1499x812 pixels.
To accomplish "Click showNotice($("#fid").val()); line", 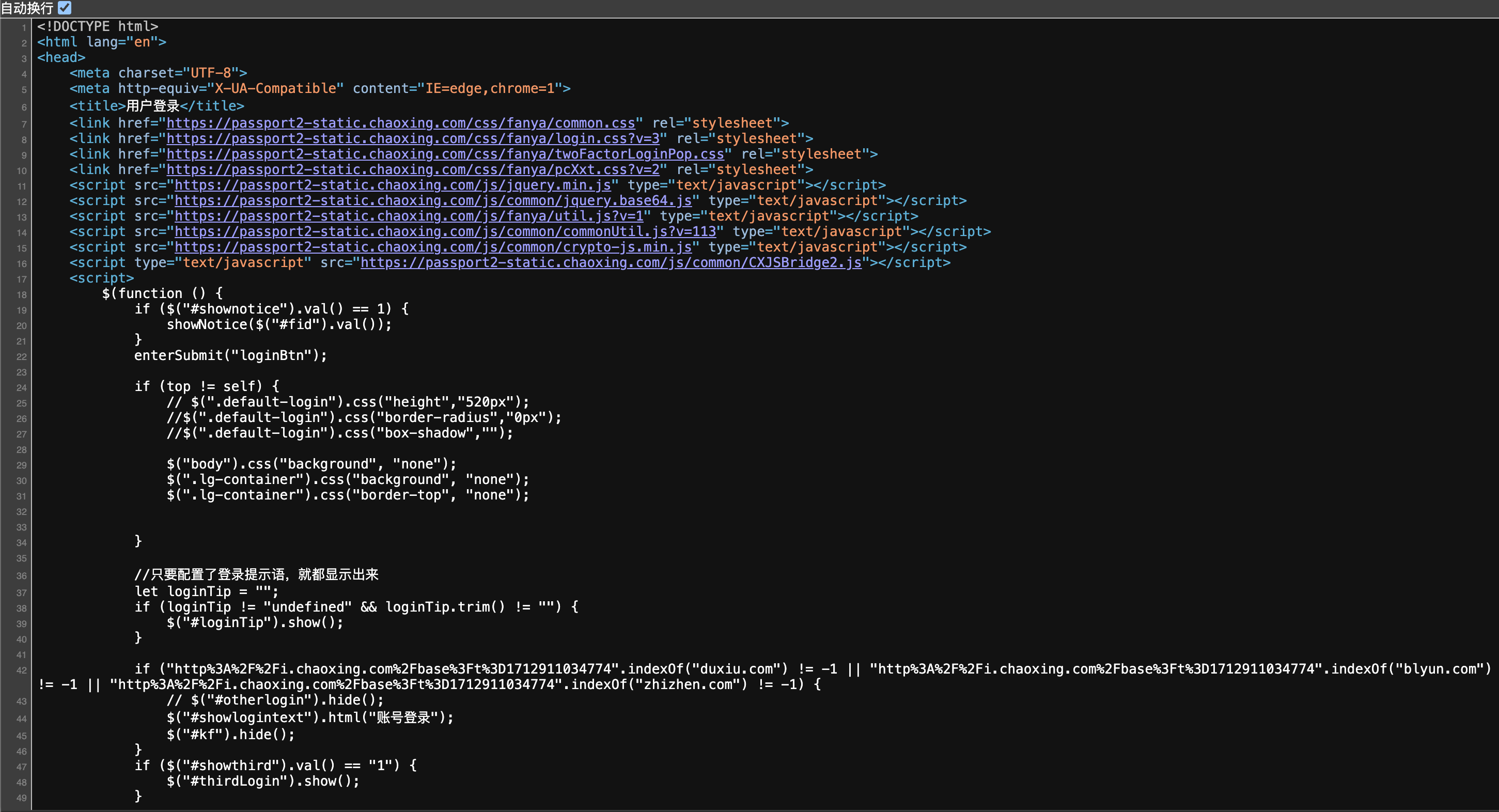I will 279,325.
